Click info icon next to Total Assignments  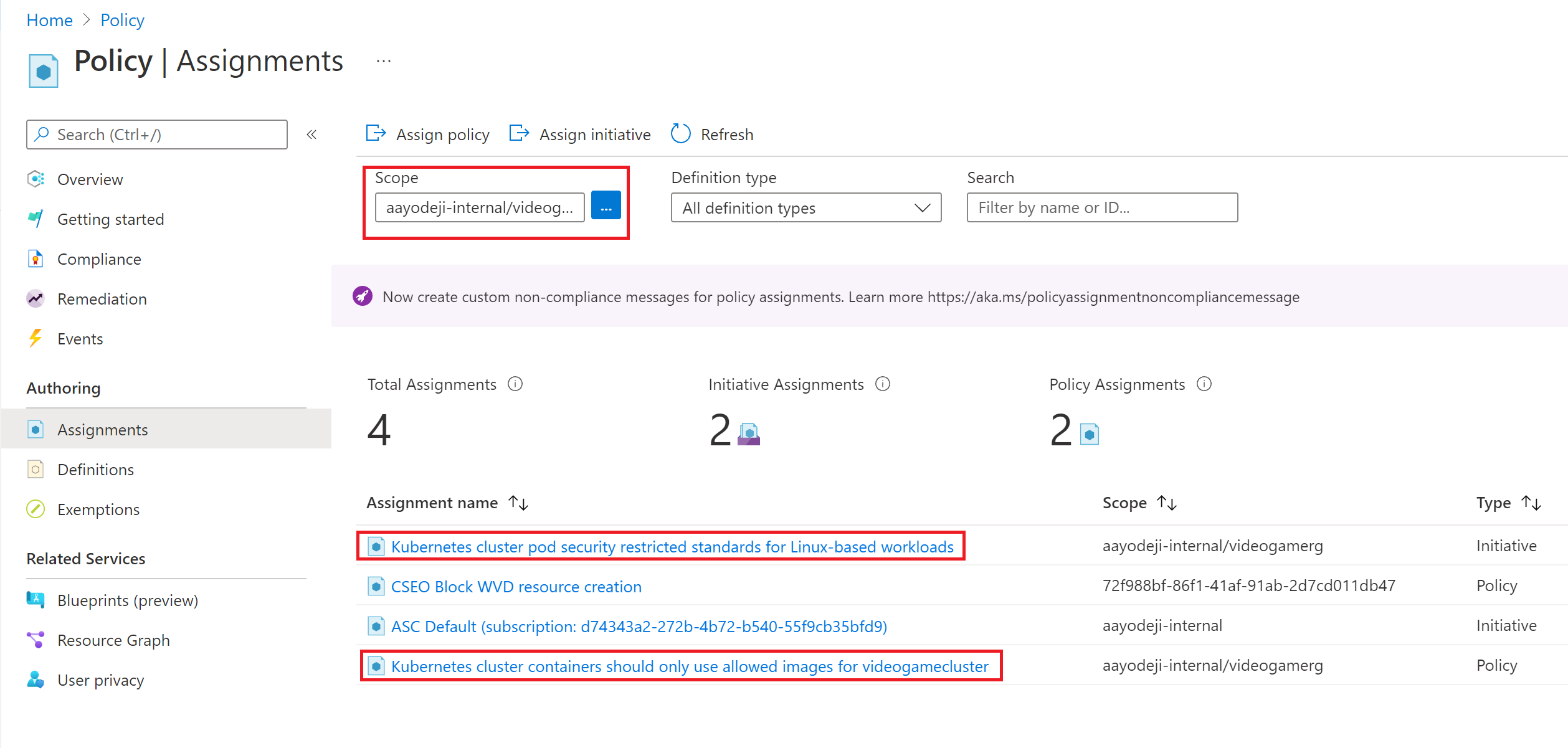tap(515, 384)
